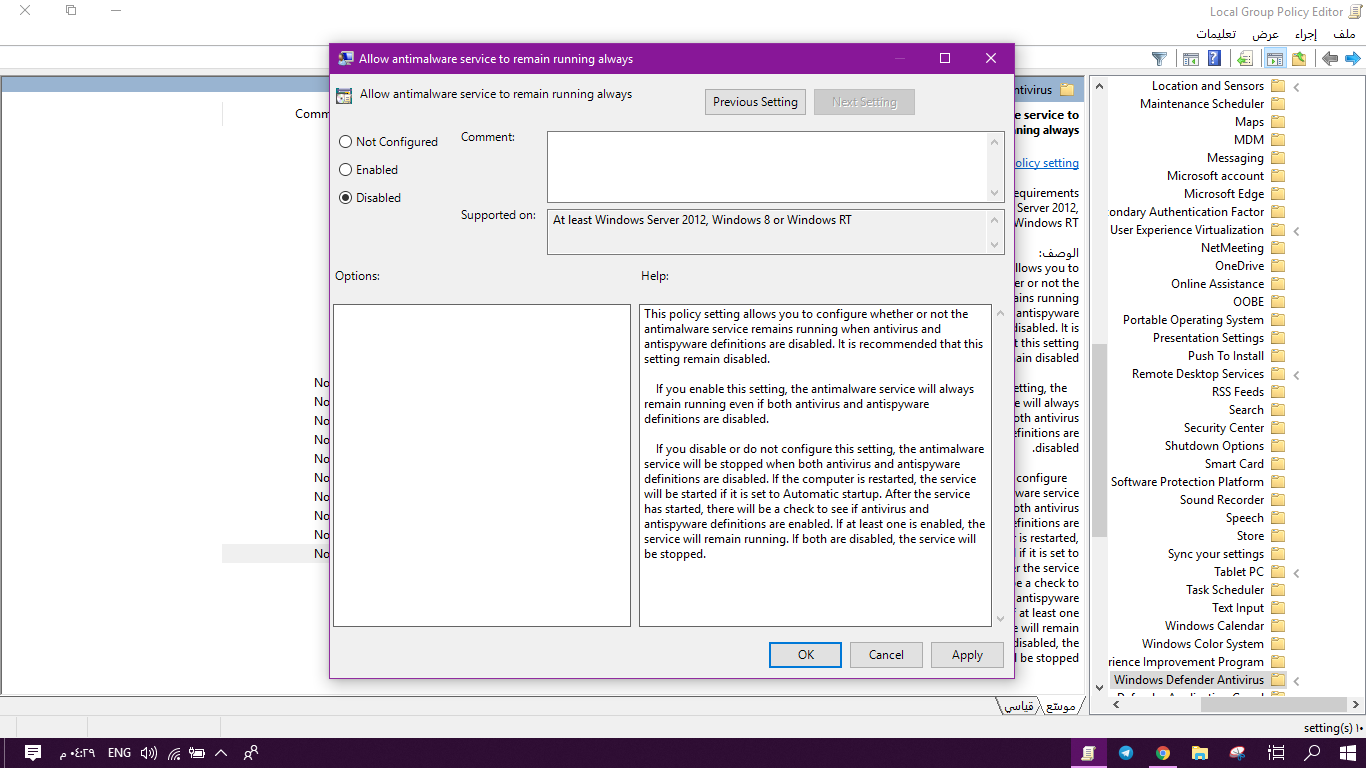The height and width of the screenshot is (768, 1366).
Task: Expand the User Experience Virtualization node
Action: coord(1296,231)
